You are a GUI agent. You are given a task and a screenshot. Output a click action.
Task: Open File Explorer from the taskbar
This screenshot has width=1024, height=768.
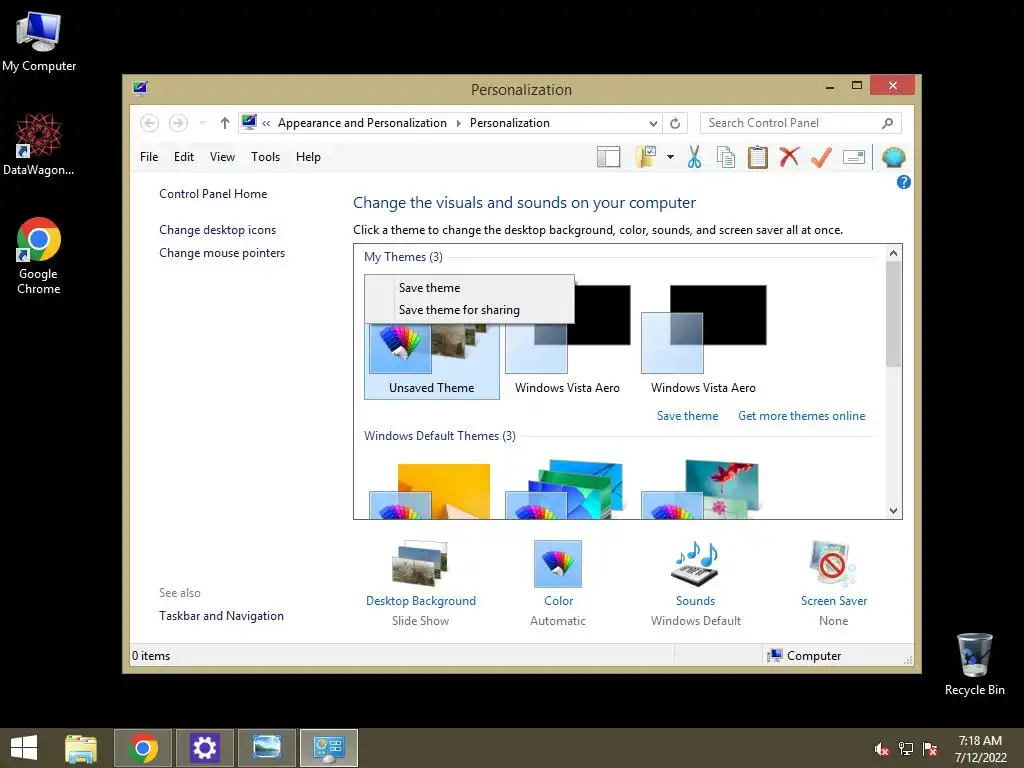tap(81, 748)
